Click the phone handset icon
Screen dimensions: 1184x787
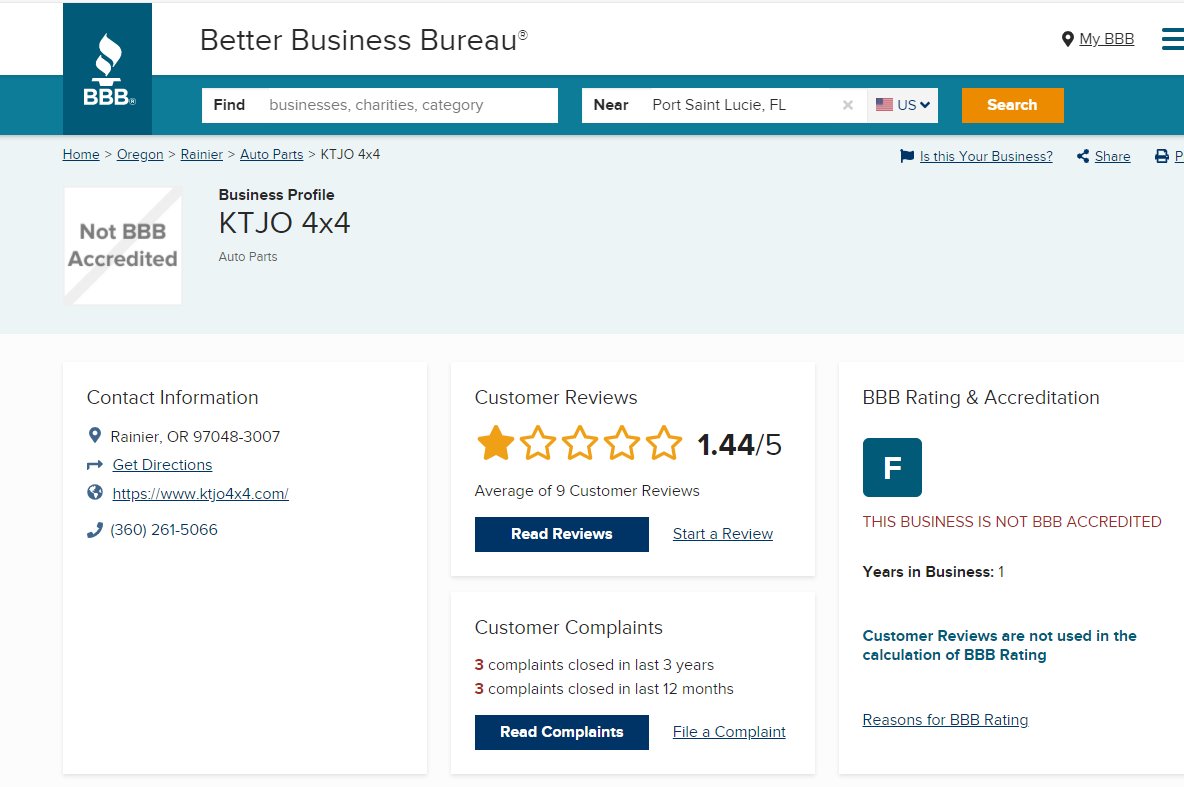(x=94, y=530)
